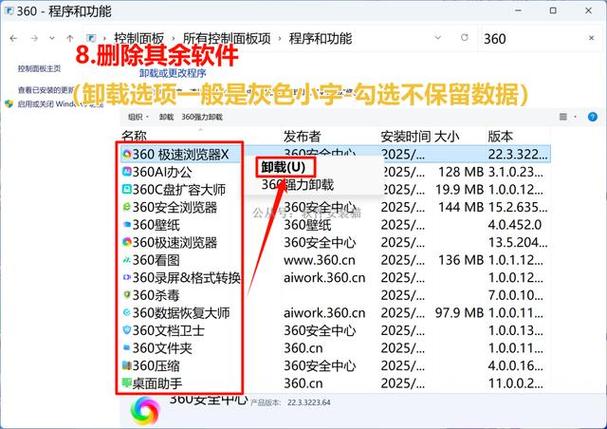The height and width of the screenshot is (429, 607).
Task: Select the 桌面助手 entry
Action: (x=158, y=383)
